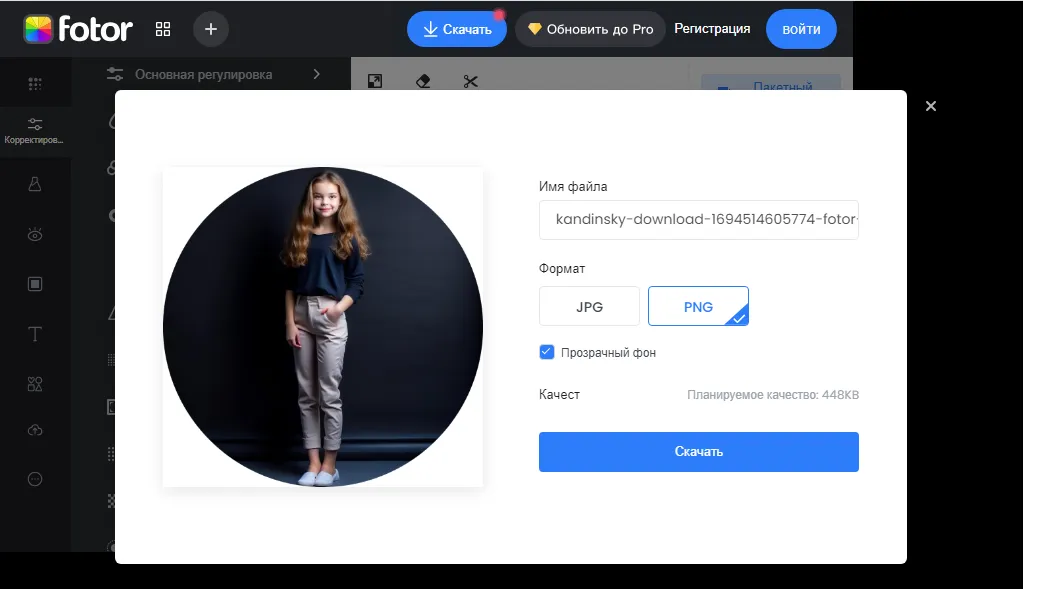The image size is (1037, 589).
Task: Open the Скачать dropdown in top bar
Action: point(457,28)
